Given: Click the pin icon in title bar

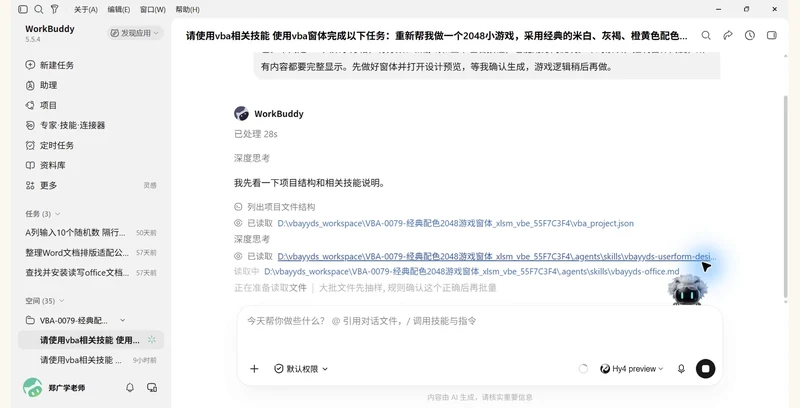Looking at the screenshot, I should point(55,9).
